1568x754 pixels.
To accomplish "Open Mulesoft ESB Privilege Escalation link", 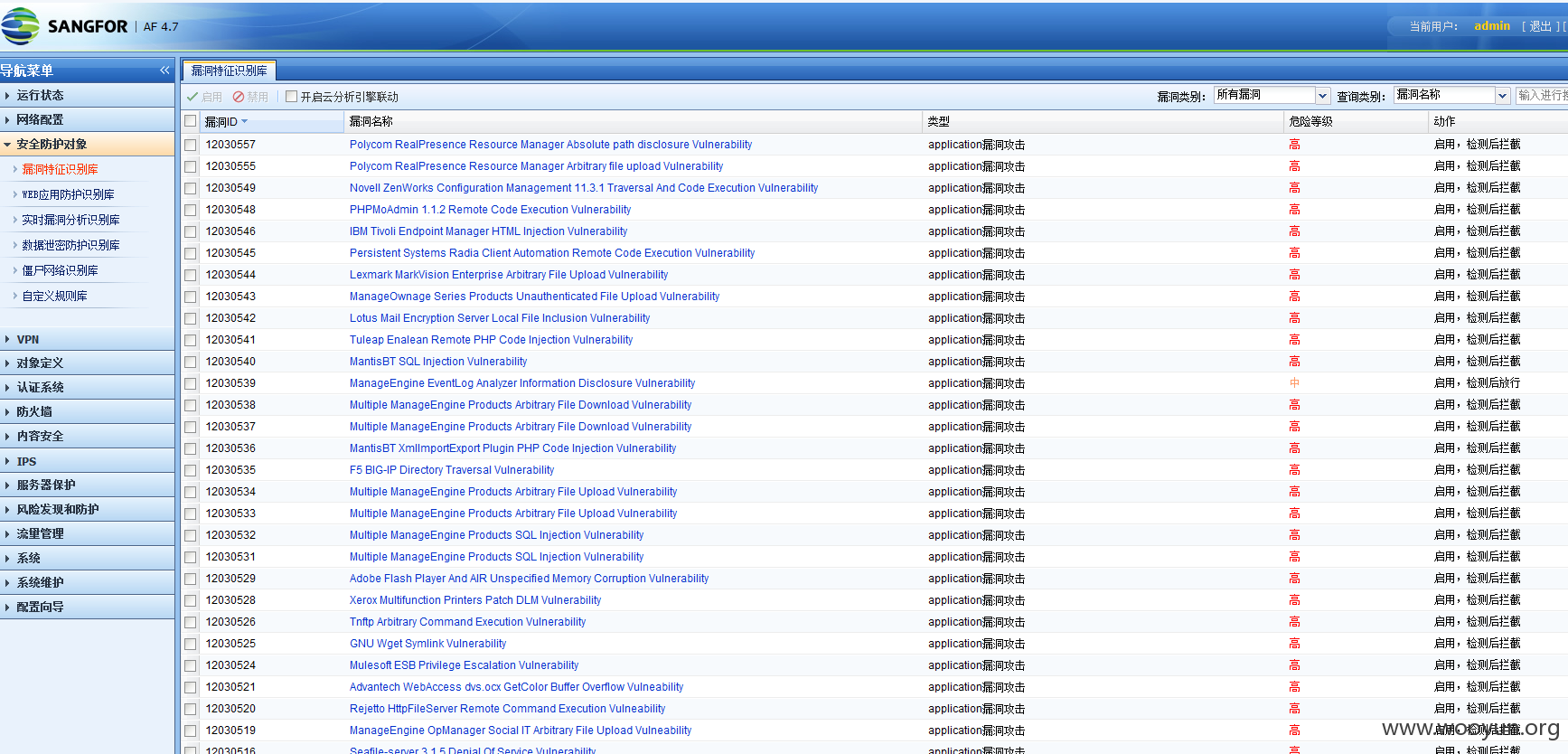I will click(x=464, y=665).
